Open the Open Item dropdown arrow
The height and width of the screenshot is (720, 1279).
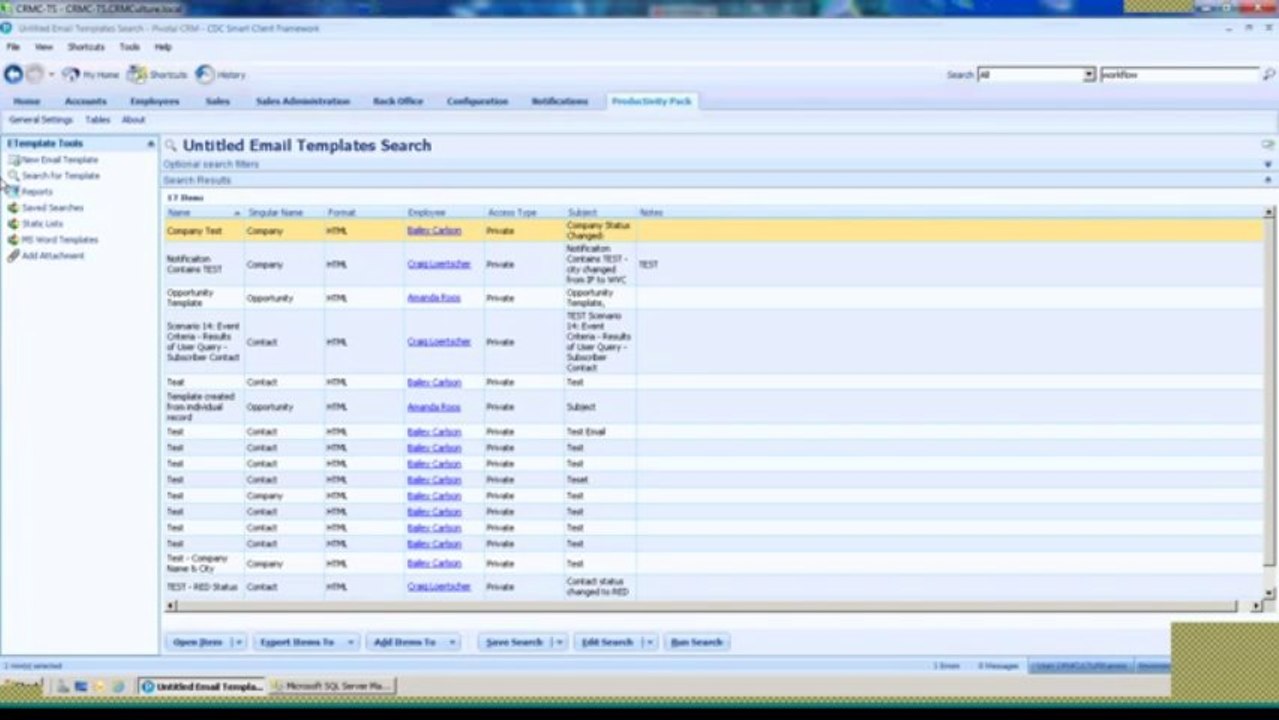click(238, 642)
